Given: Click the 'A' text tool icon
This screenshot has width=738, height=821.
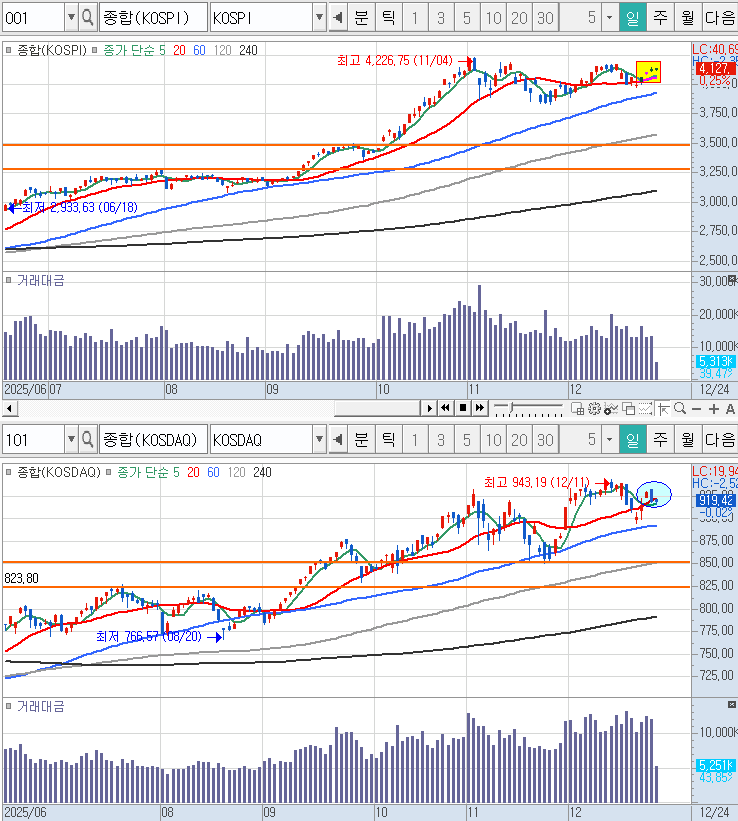Looking at the screenshot, I should pos(729,408).
